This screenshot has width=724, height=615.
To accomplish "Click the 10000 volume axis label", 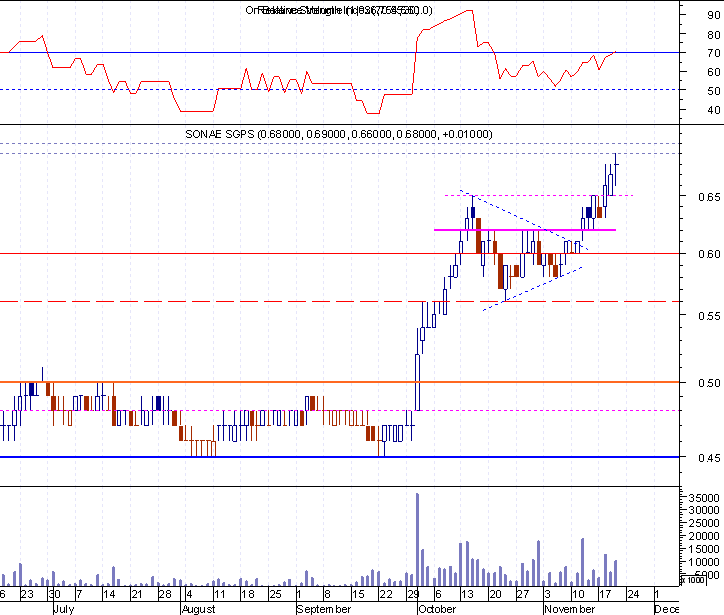I will [x=704, y=562].
